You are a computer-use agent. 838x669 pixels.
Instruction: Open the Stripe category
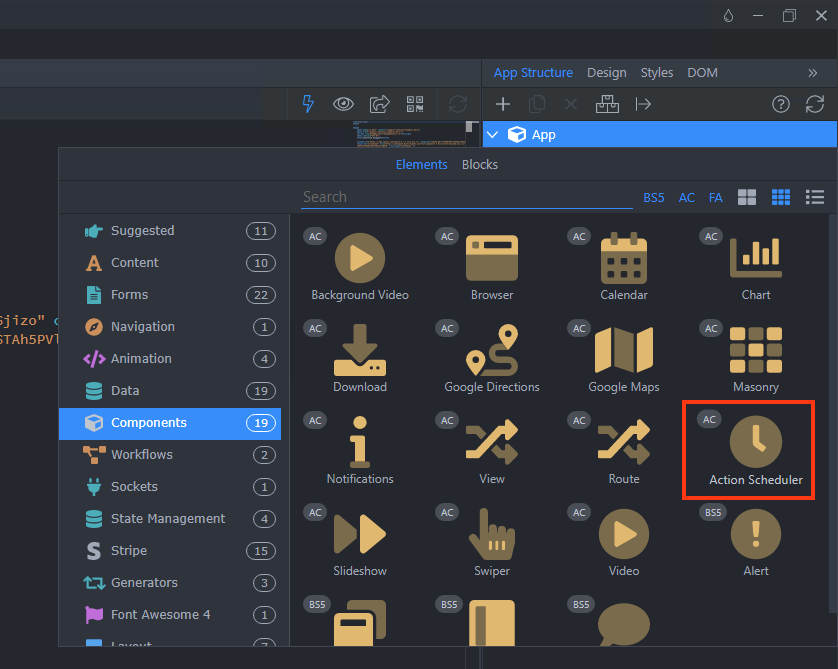(x=170, y=551)
